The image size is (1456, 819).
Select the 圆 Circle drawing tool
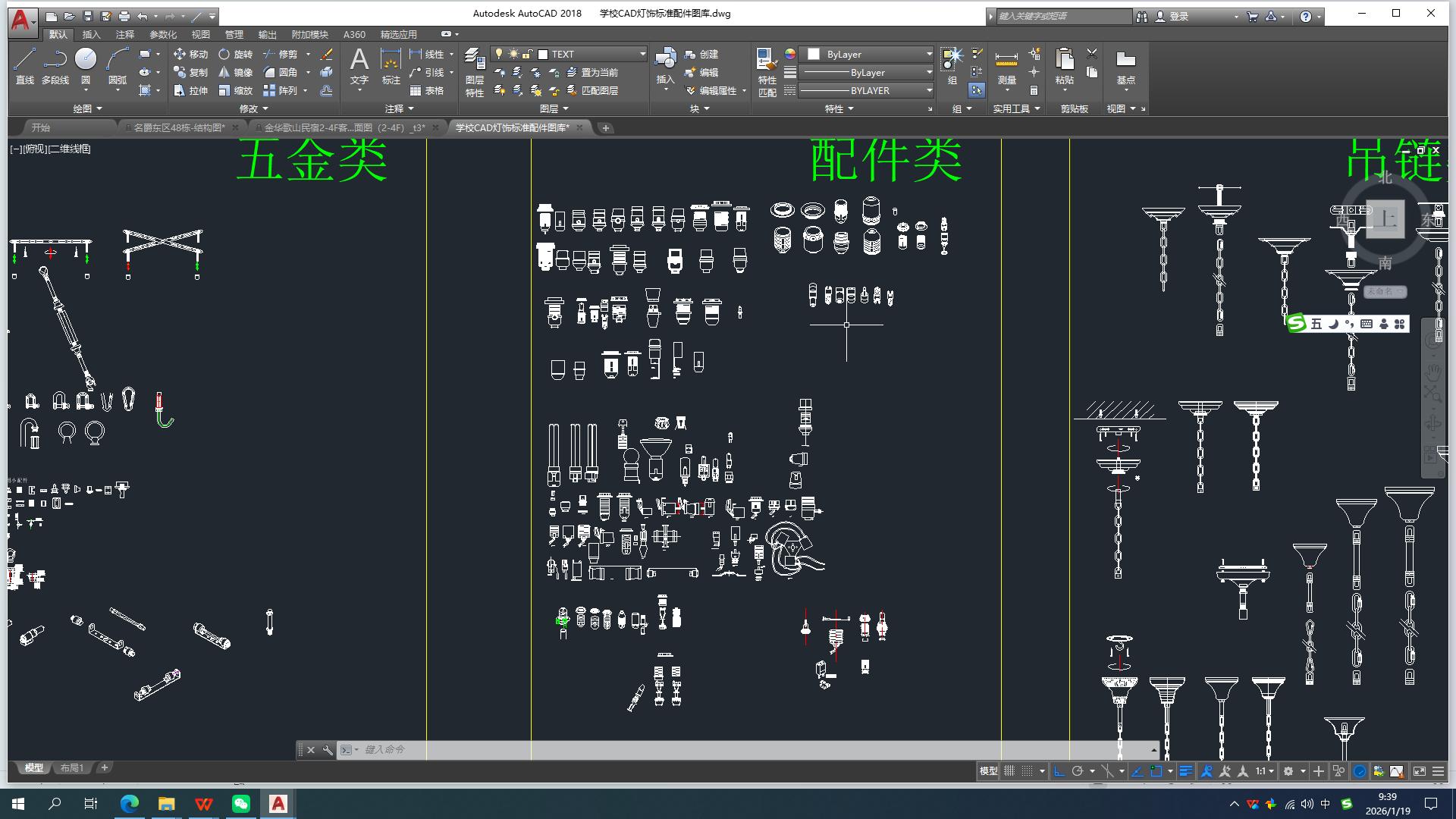pyautogui.click(x=86, y=61)
